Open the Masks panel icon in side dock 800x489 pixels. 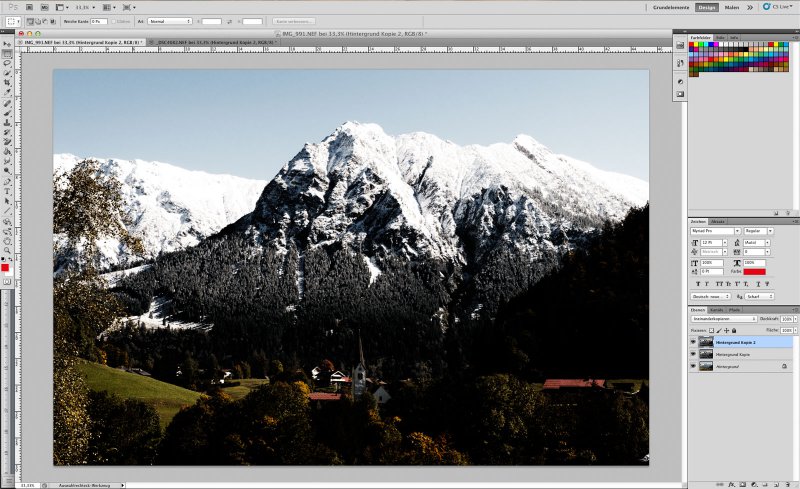point(680,94)
